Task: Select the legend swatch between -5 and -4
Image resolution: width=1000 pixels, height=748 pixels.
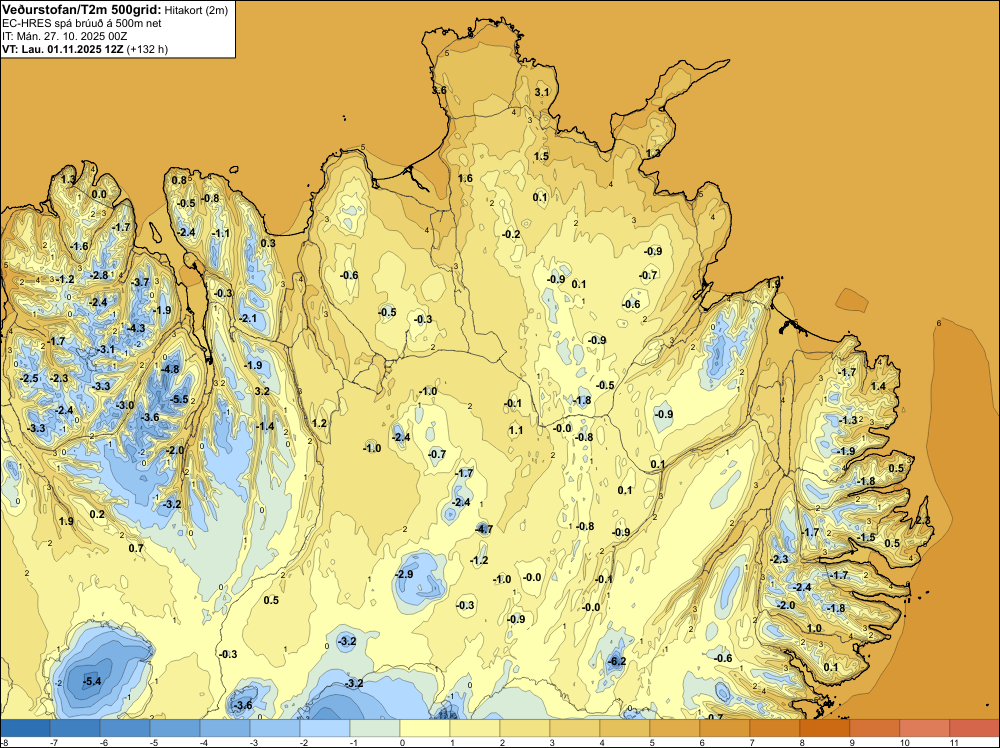Action: point(175,728)
